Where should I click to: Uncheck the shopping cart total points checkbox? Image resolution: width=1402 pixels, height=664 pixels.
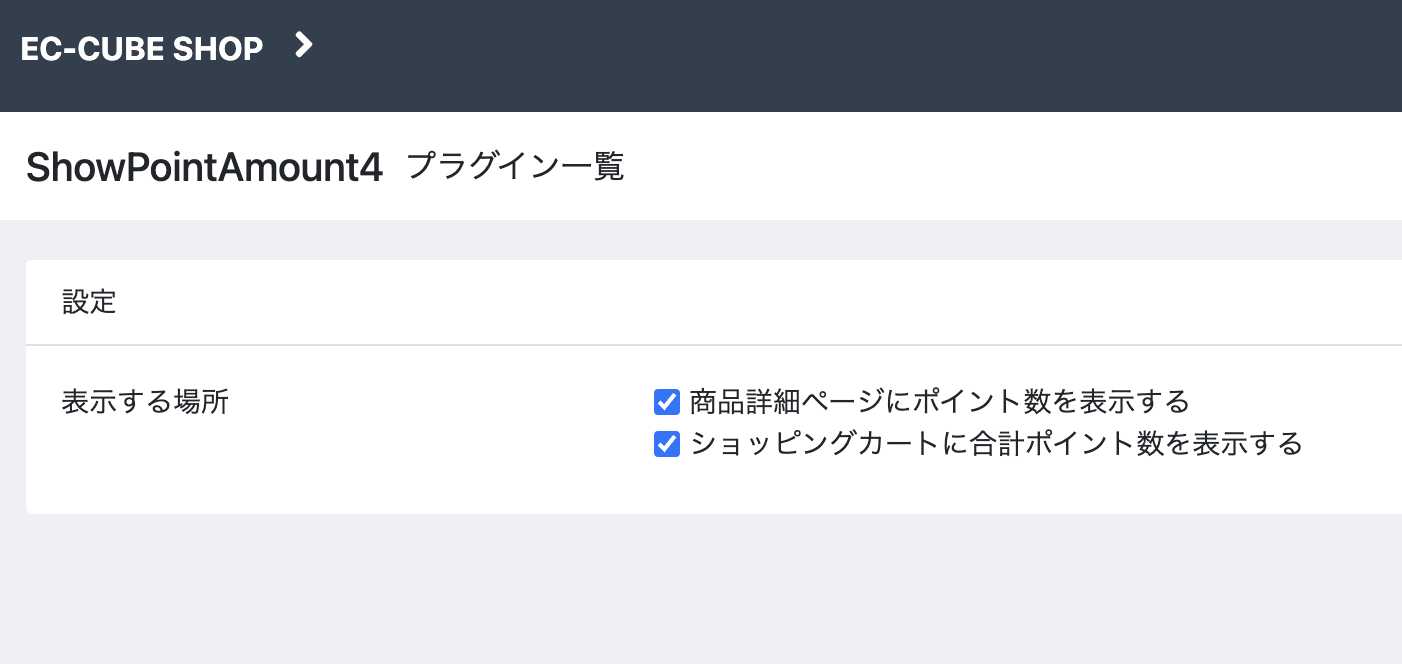(667, 443)
